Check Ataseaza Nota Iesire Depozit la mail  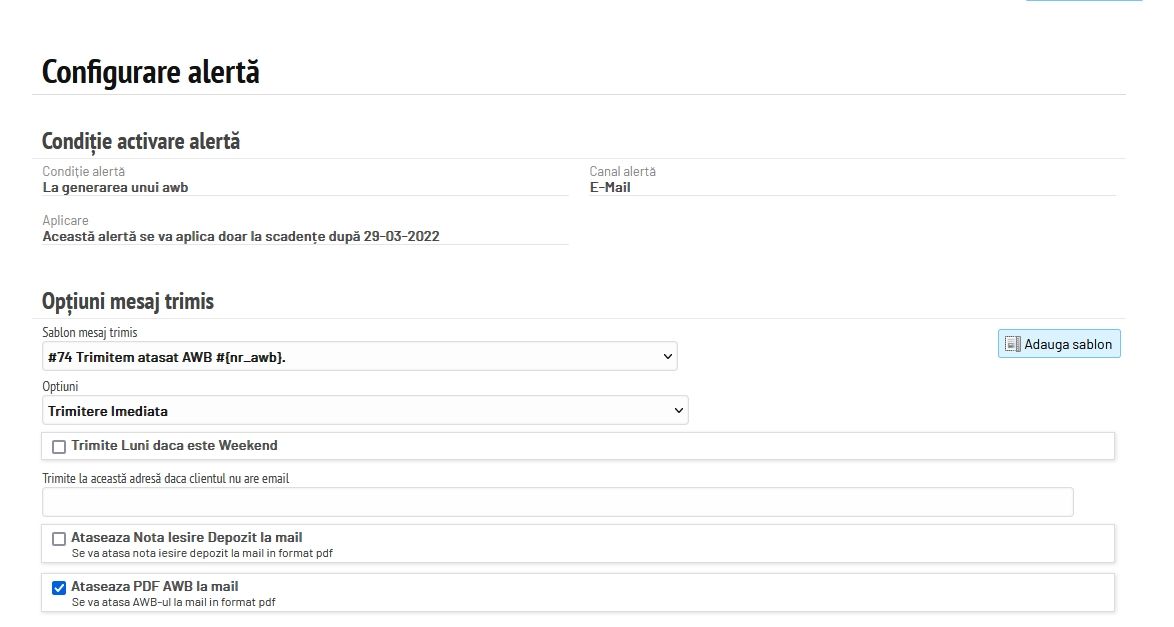pyautogui.click(x=59, y=539)
